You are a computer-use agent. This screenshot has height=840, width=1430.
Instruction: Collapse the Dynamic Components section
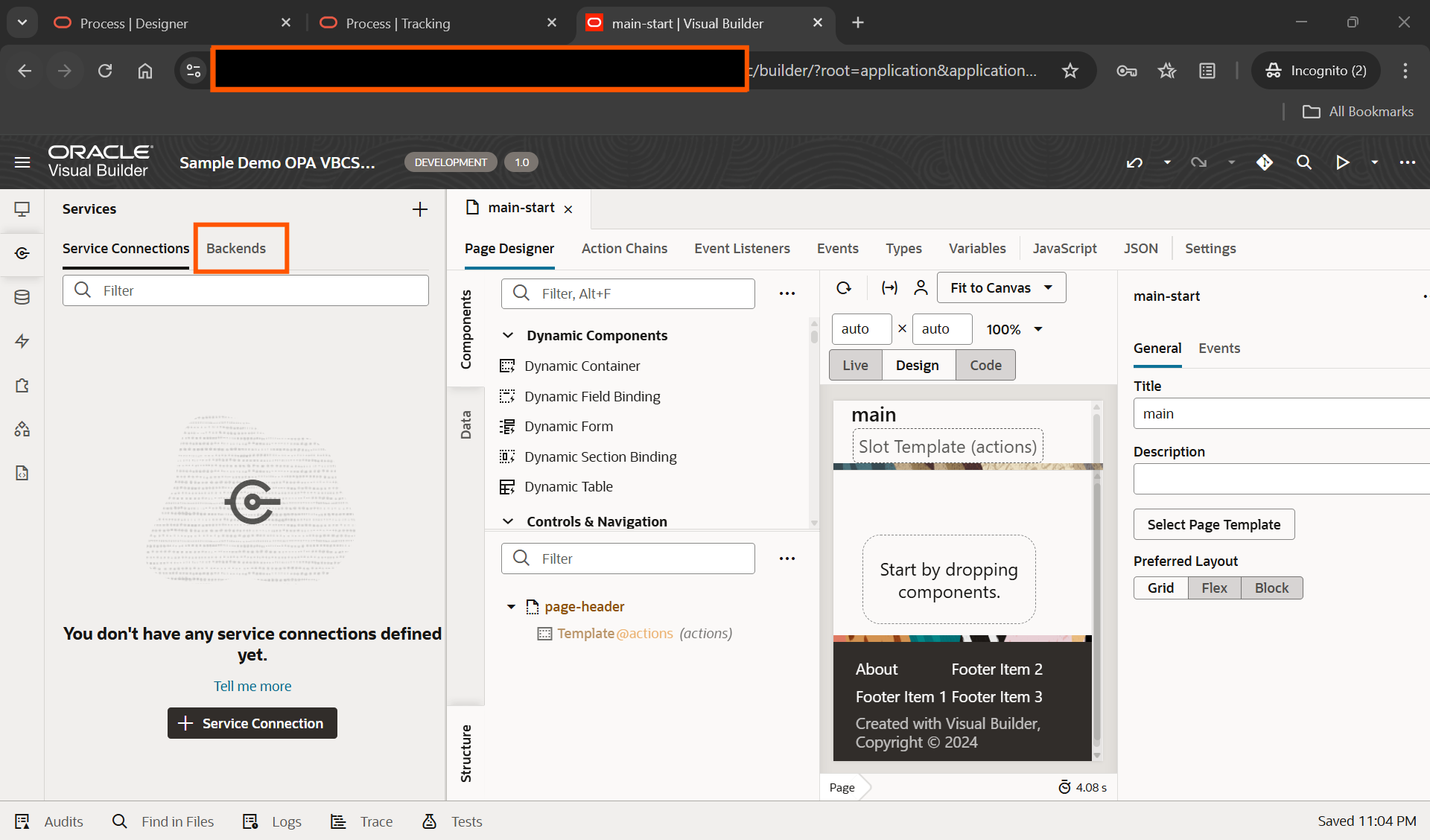pos(508,336)
